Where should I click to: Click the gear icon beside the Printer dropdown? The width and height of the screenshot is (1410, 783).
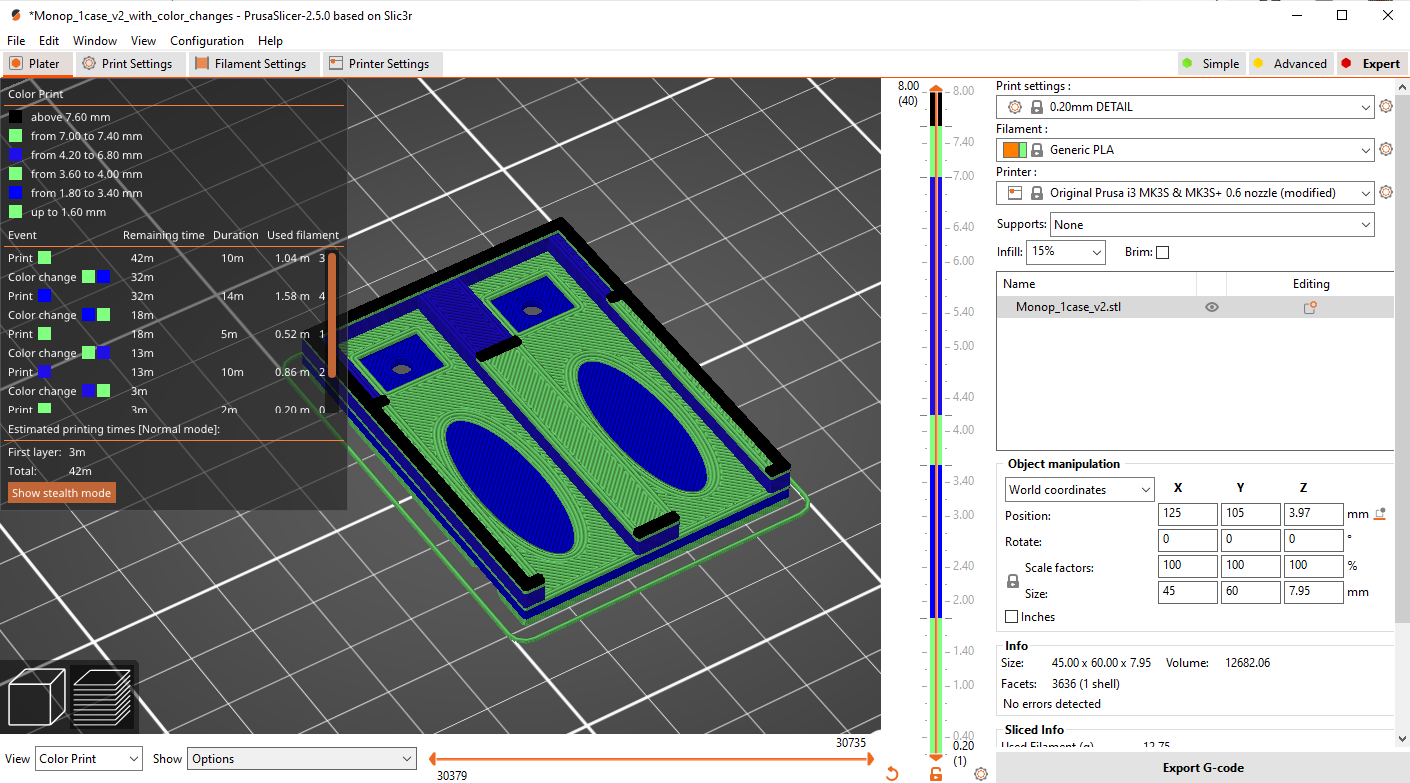pos(1385,193)
